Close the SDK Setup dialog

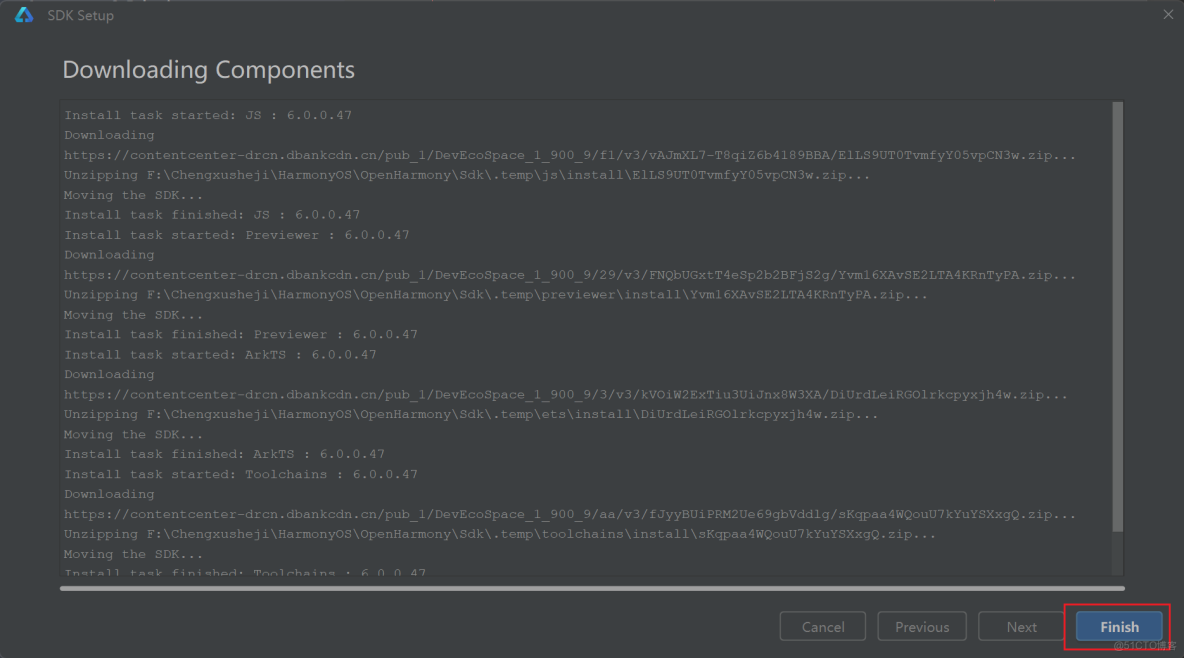point(1168,15)
